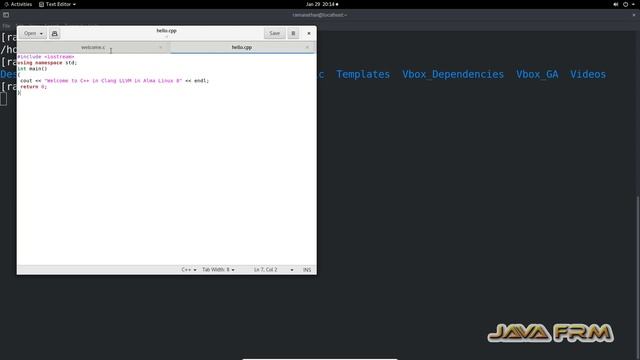Image resolution: width=640 pixels, height=360 pixels.
Task: Open the clock and calendar in top bar
Action: point(322,4)
